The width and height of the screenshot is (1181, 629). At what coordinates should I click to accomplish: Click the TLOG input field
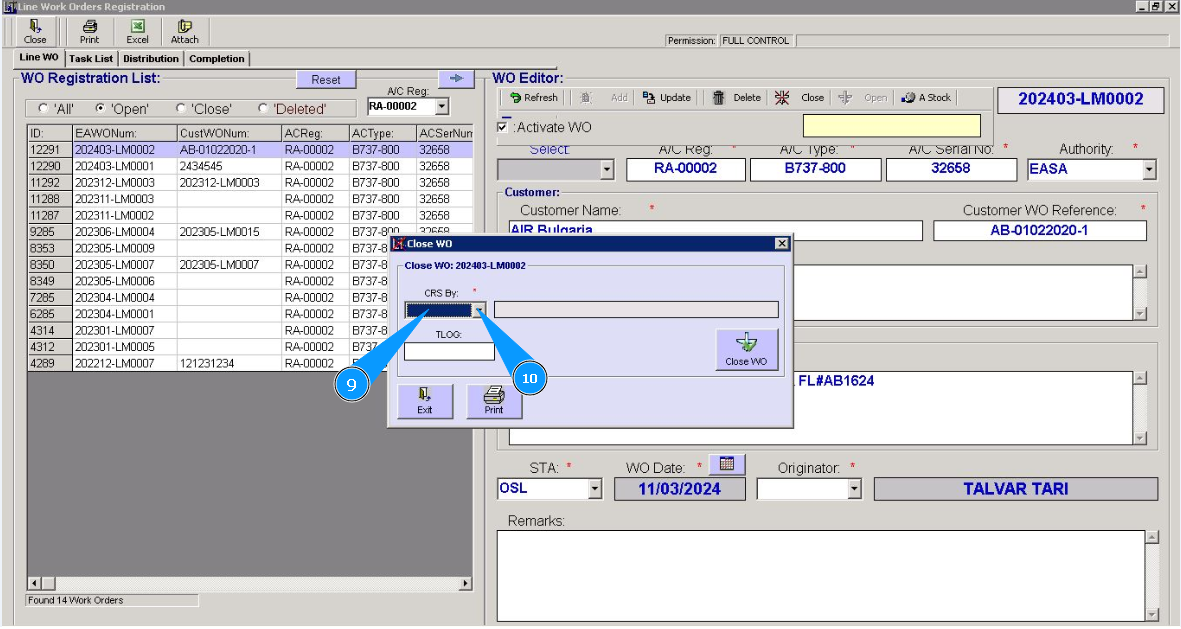(x=449, y=352)
